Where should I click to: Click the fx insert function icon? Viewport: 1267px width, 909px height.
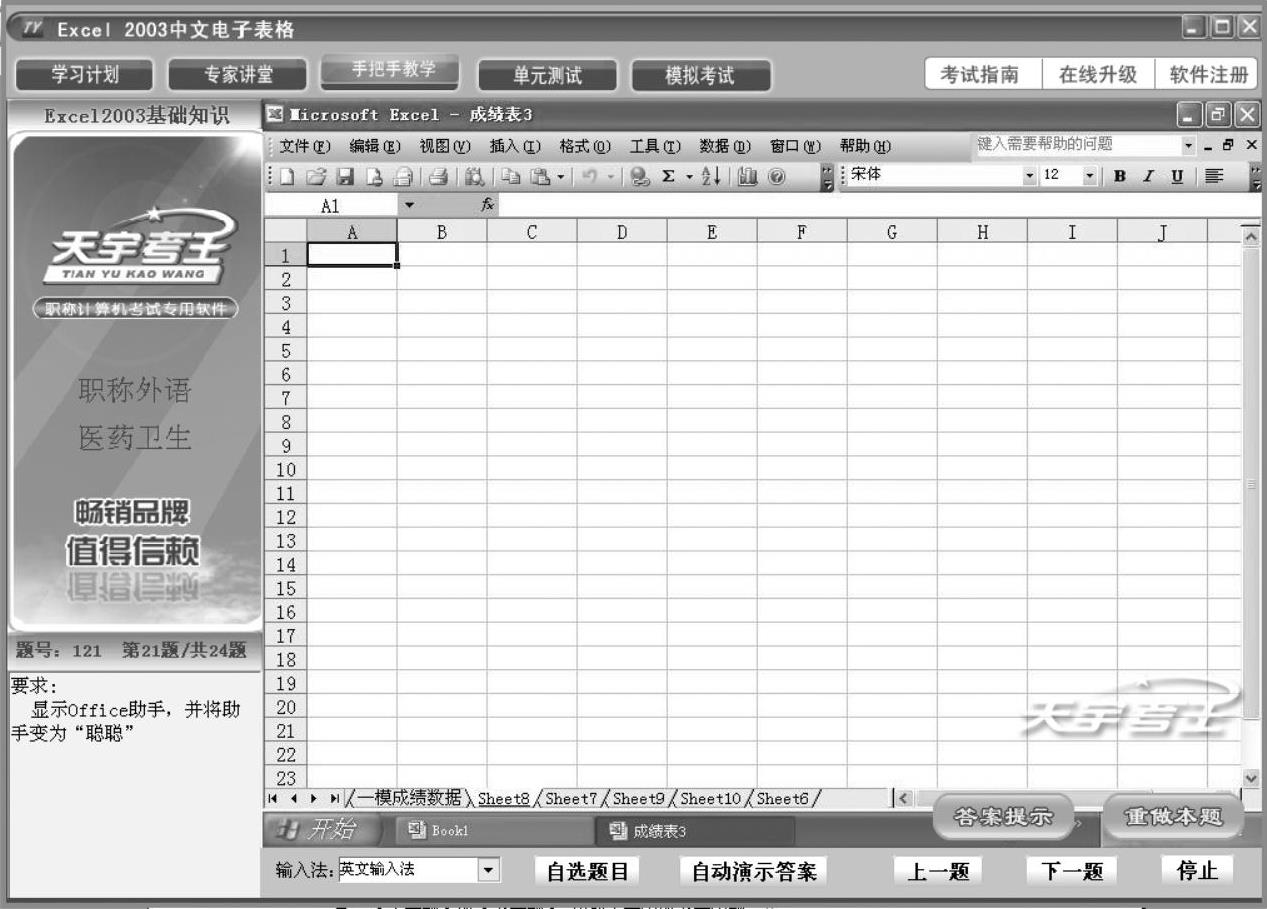click(x=487, y=205)
